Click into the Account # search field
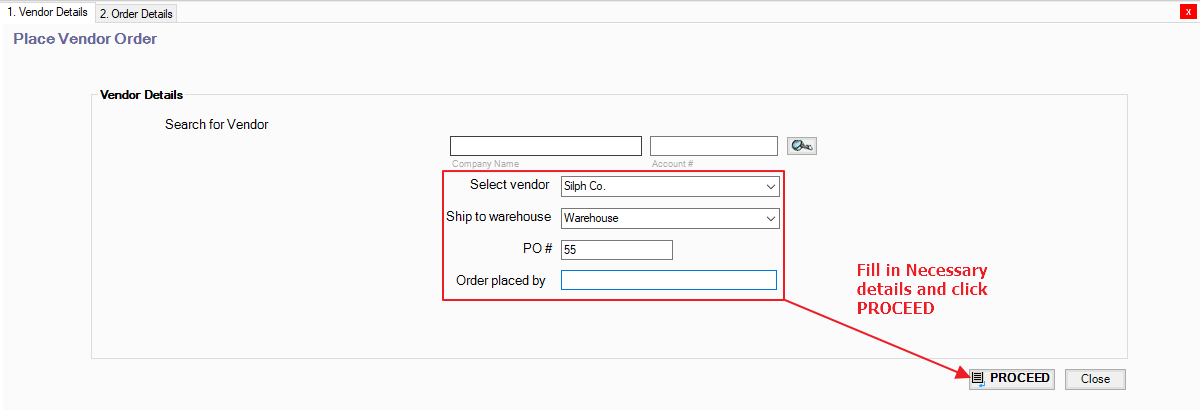The image size is (1200, 410). (713, 146)
